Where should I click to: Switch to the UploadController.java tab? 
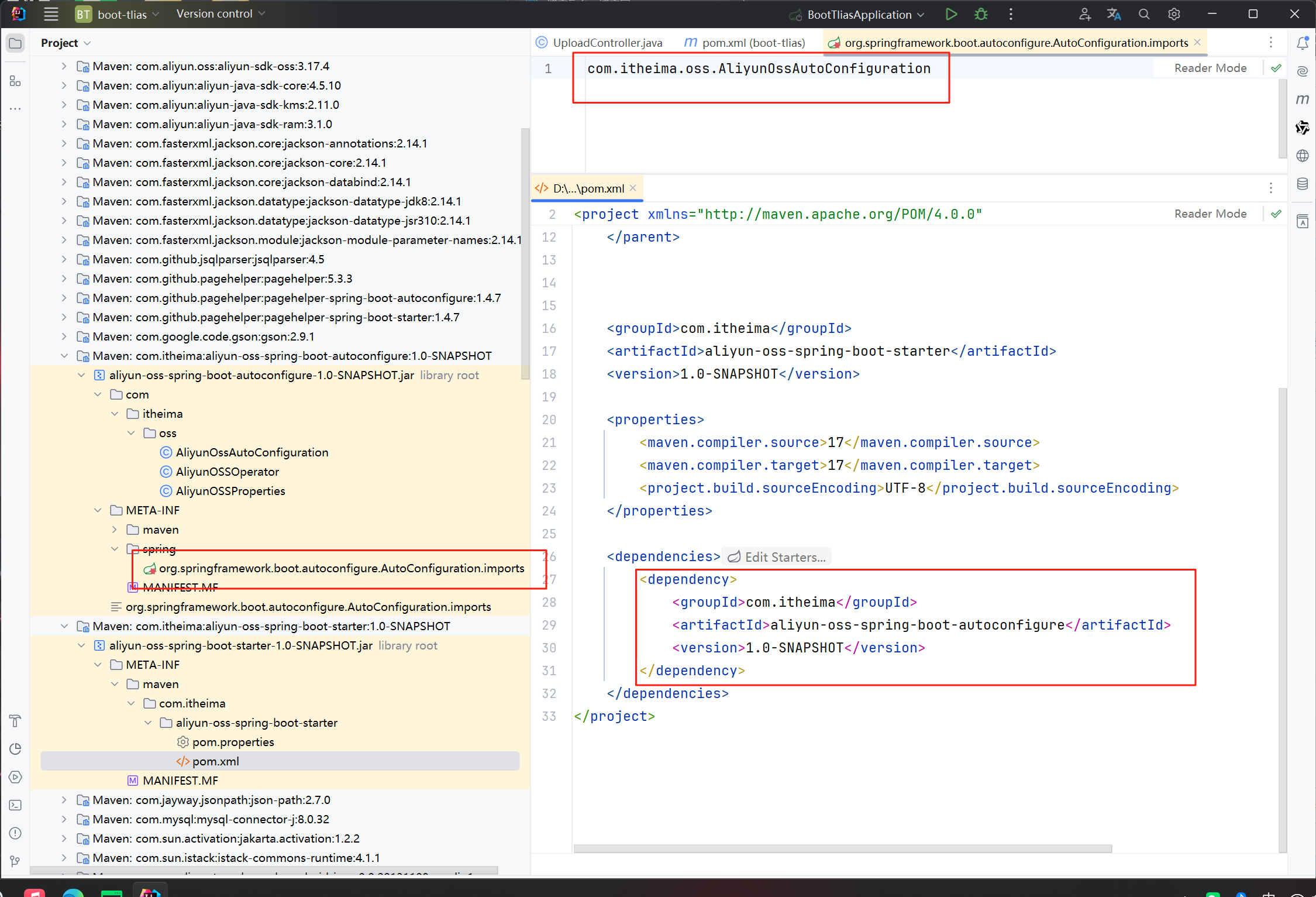(x=607, y=43)
